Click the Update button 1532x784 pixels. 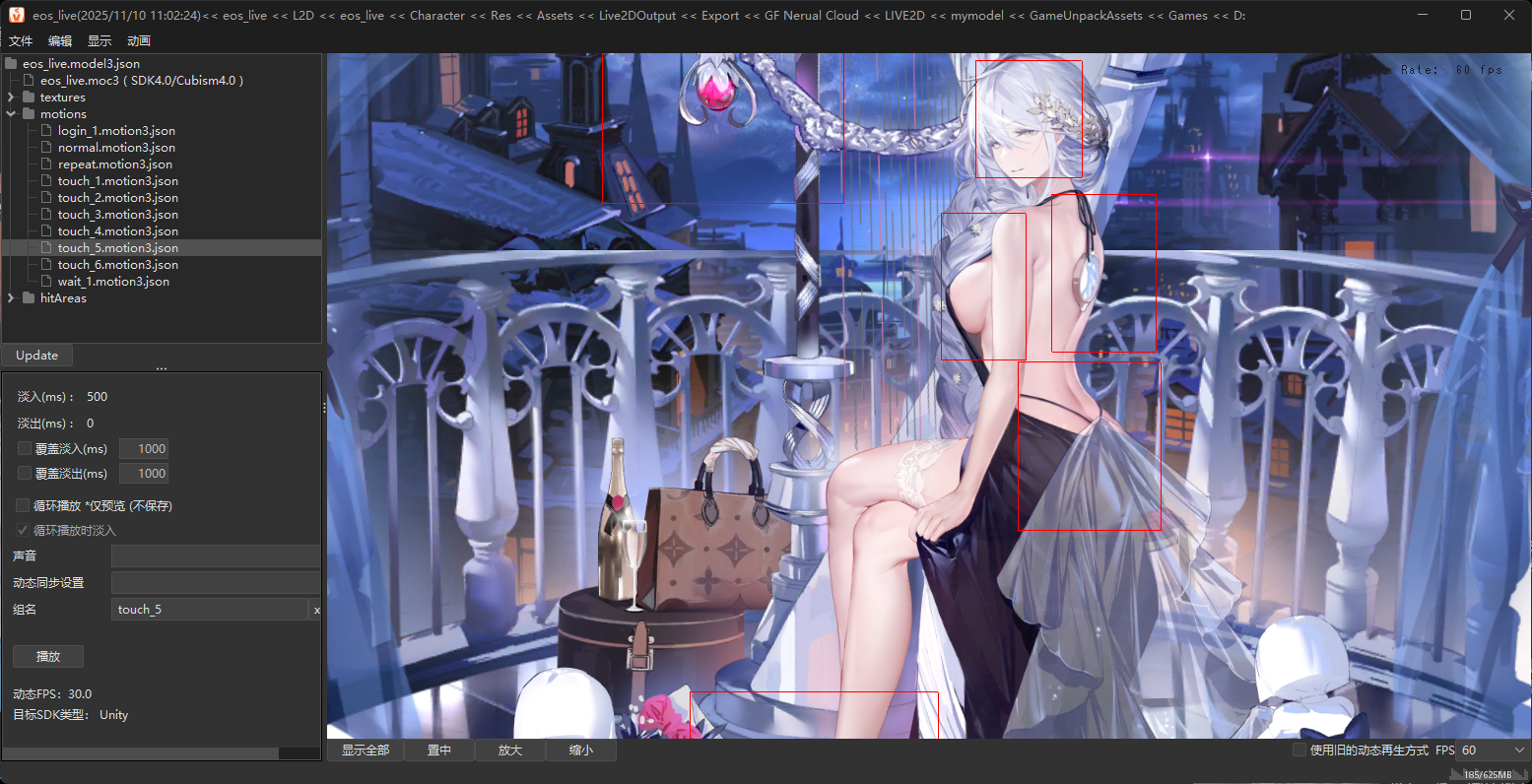37,355
